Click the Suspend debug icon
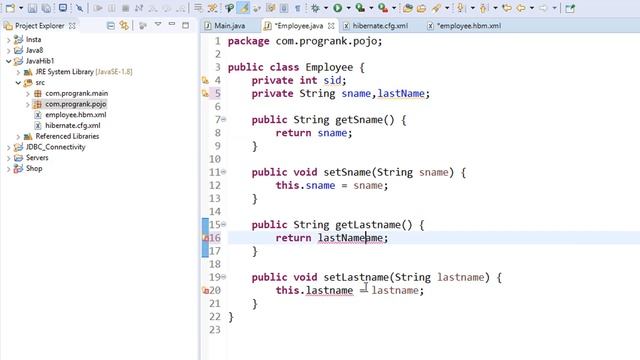Image resolution: width=640 pixels, height=360 pixels. (x=112, y=8)
